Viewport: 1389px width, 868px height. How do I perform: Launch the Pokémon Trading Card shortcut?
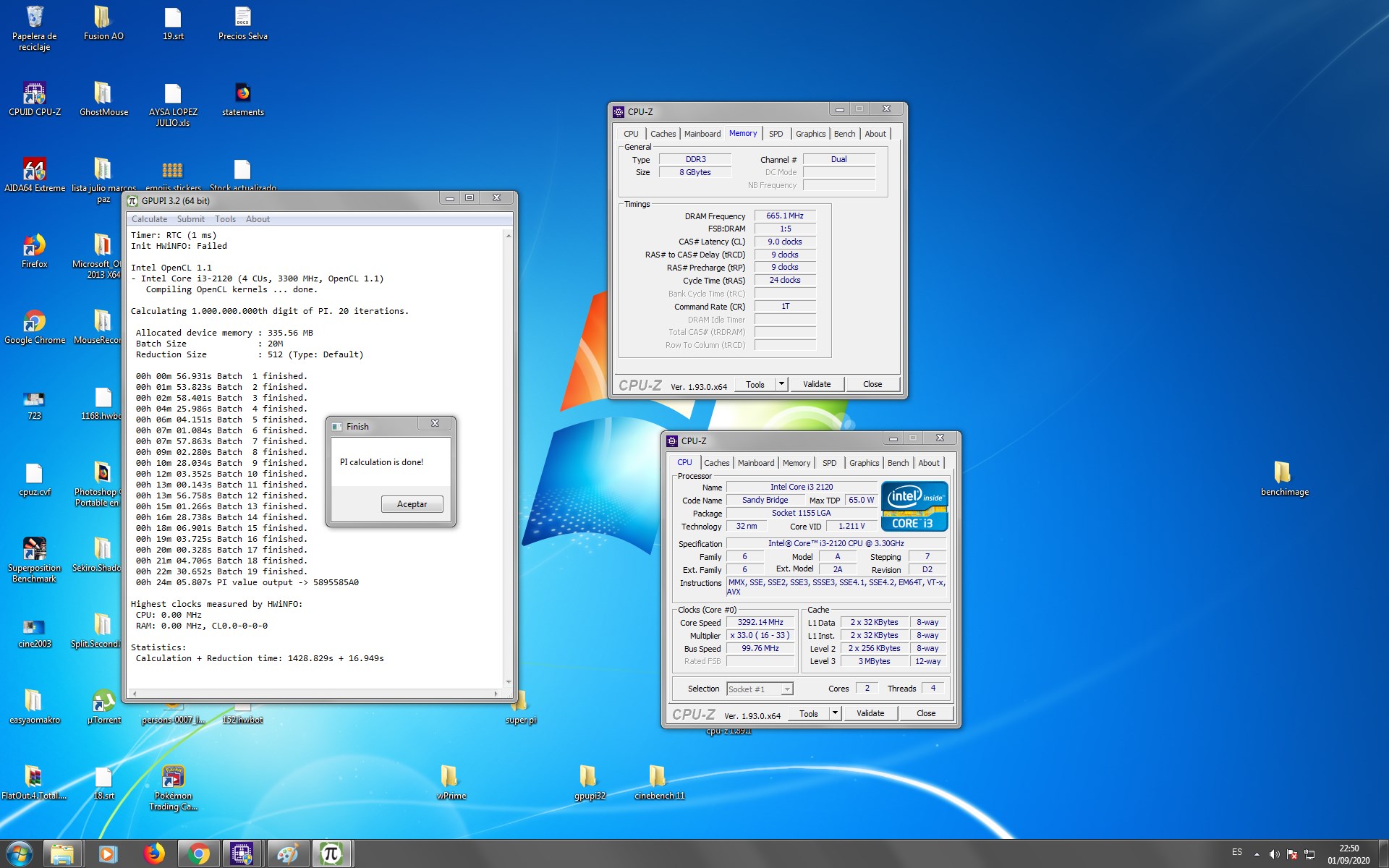(x=172, y=788)
